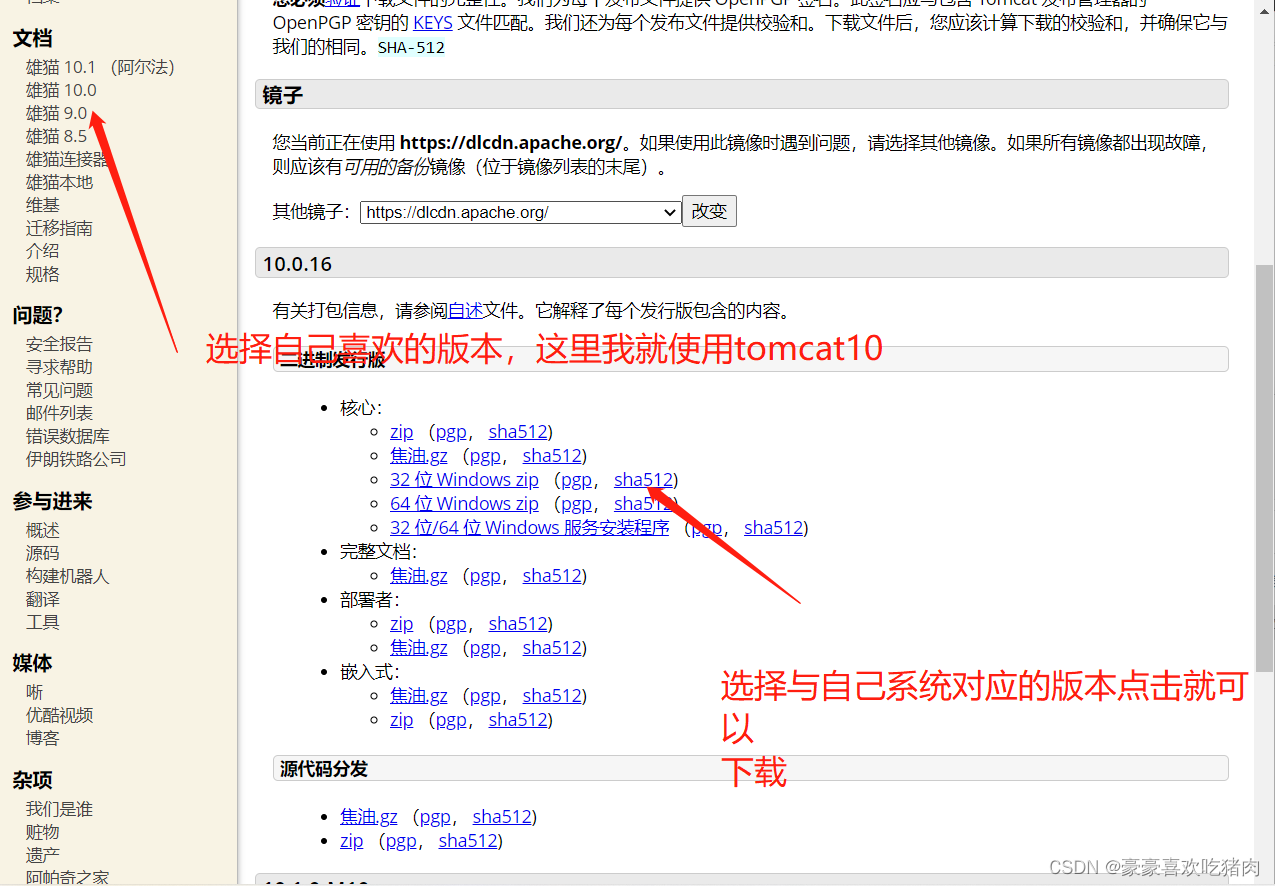Open 赃物 sidebar link

[43, 832]
